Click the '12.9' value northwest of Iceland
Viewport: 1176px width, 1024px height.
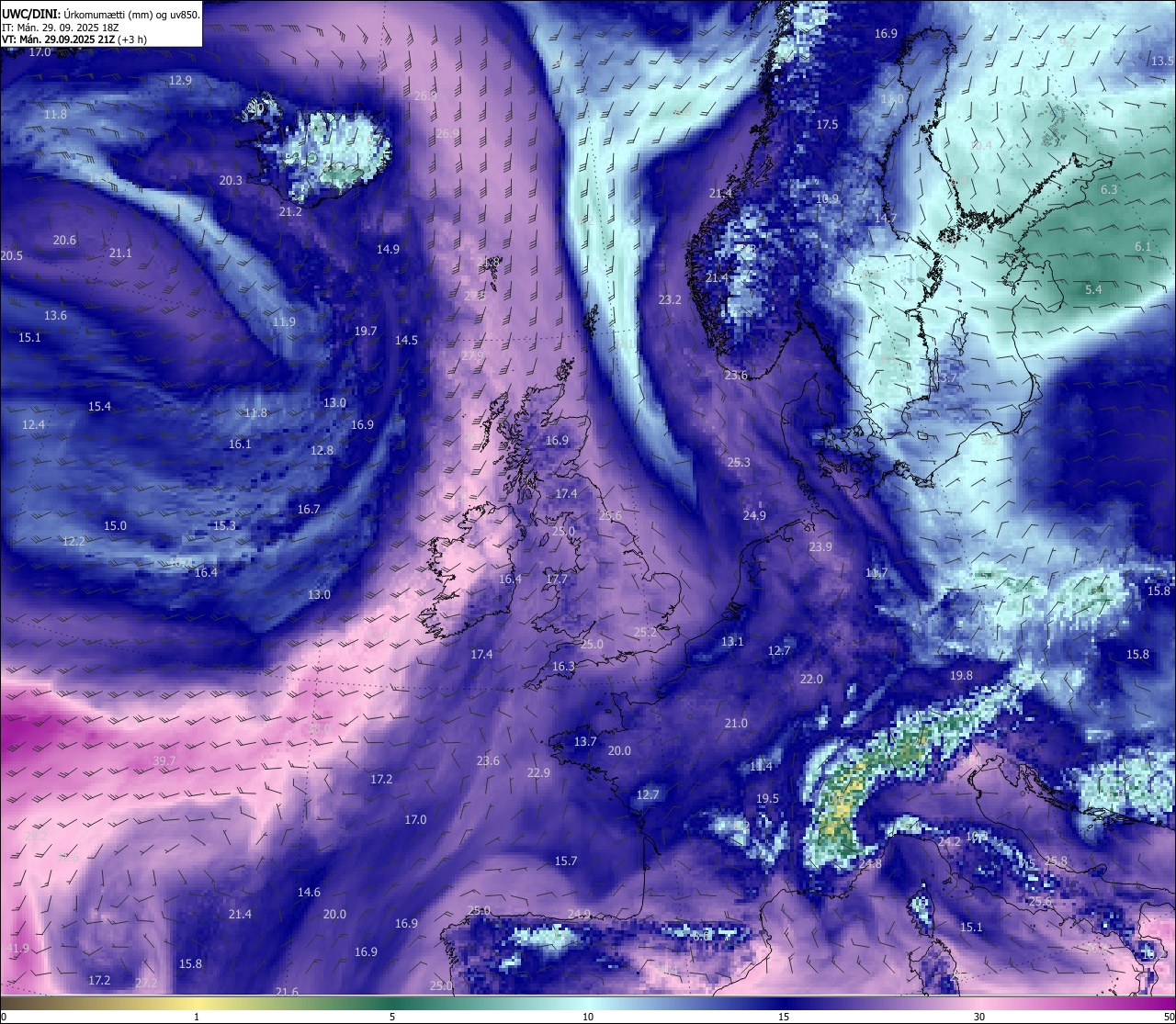point(180,81)
